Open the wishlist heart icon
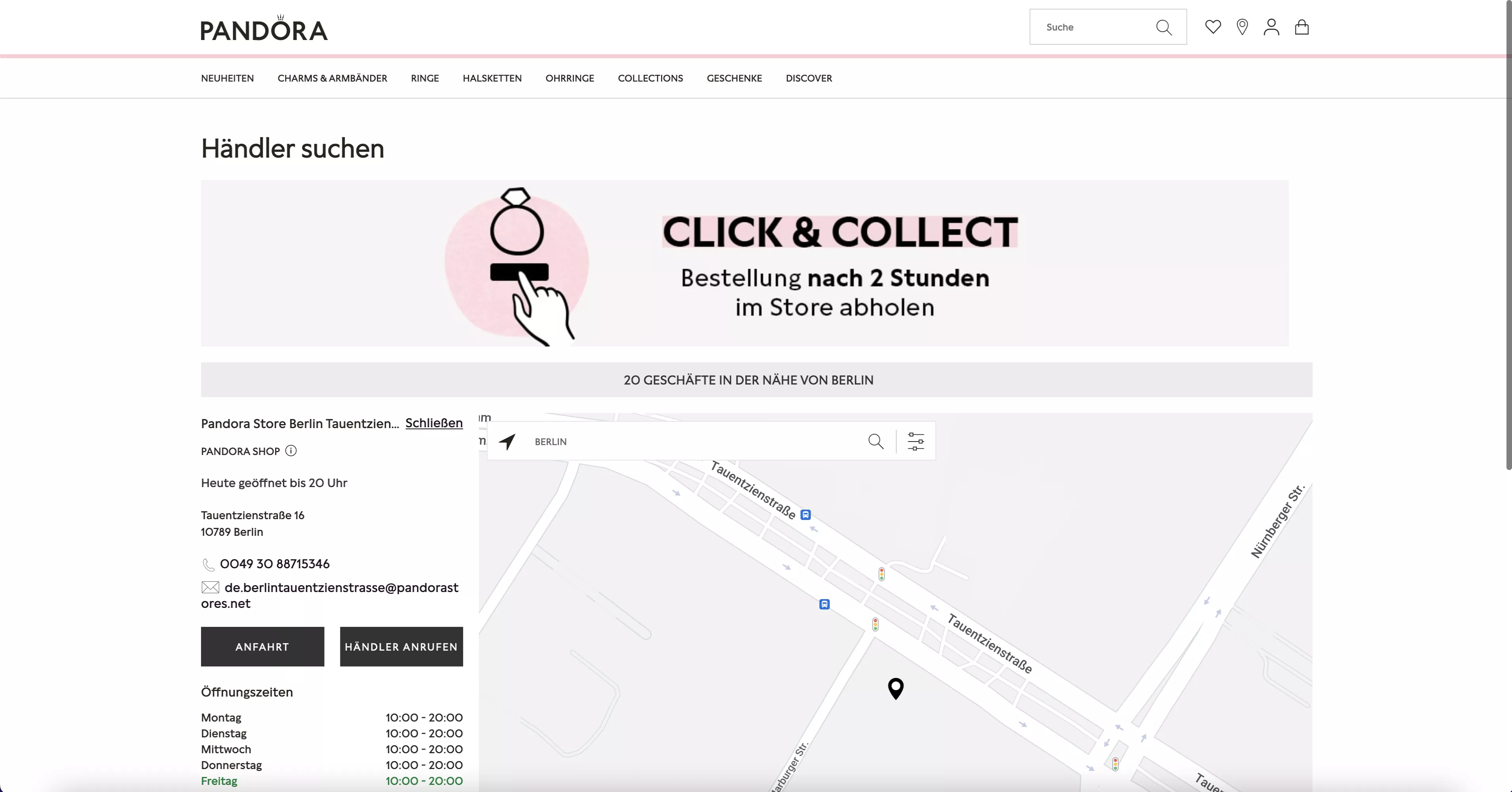Screen dimensions: 1512x792 click(x=1213, y=27)
